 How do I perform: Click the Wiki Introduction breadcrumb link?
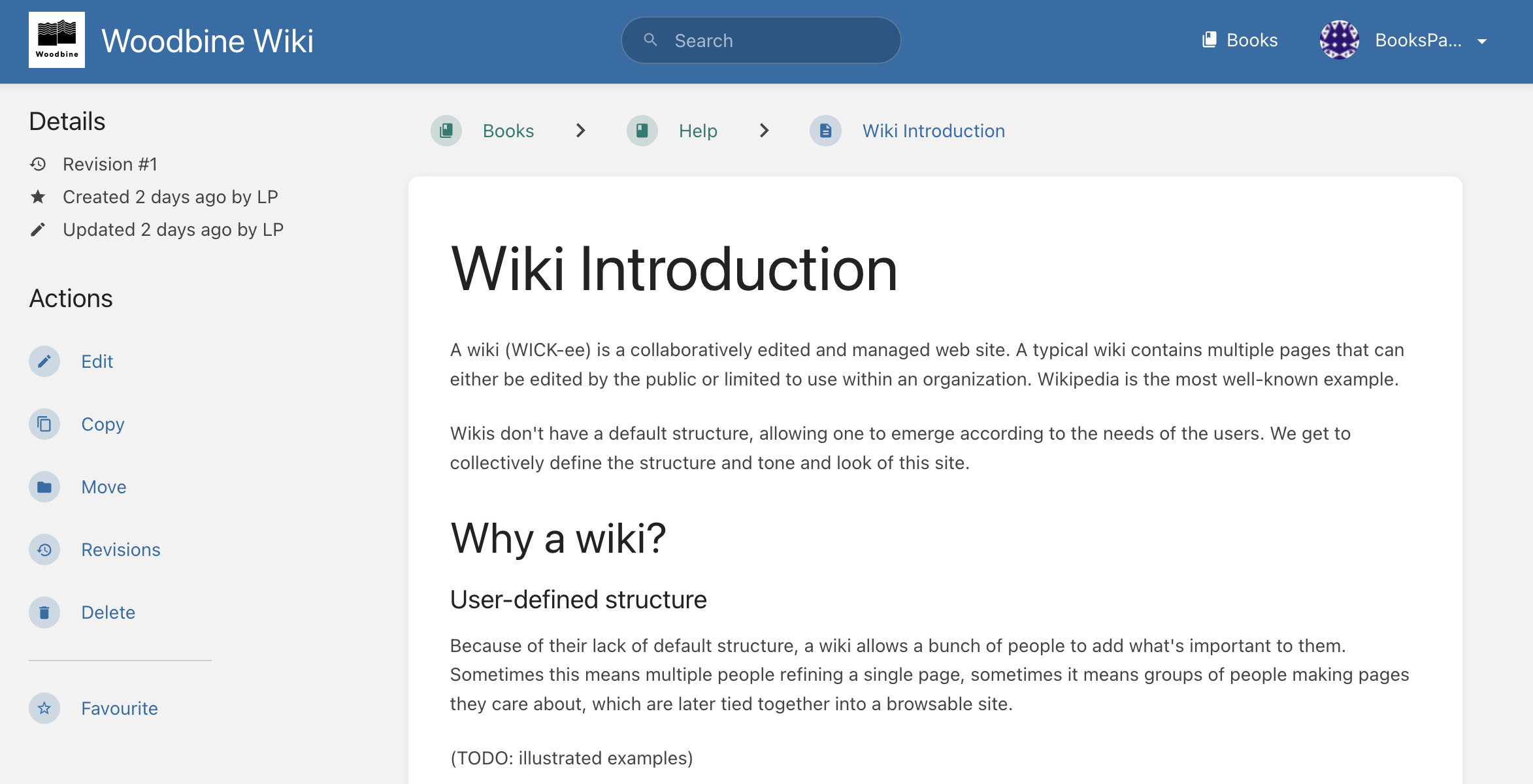click(933, 131)
